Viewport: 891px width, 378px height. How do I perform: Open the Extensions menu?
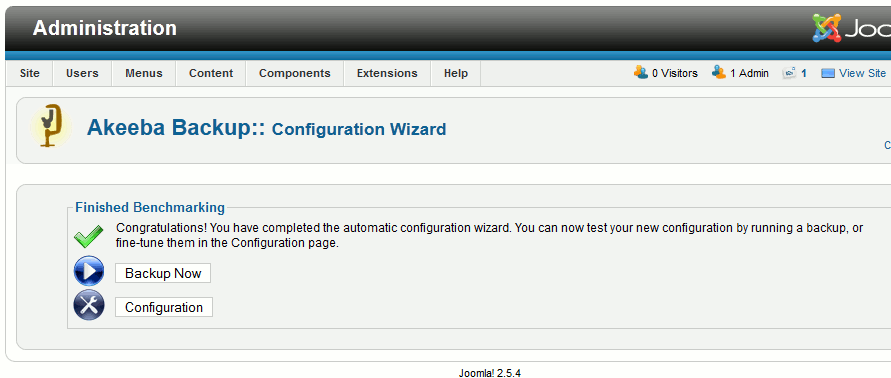point(387,73)
